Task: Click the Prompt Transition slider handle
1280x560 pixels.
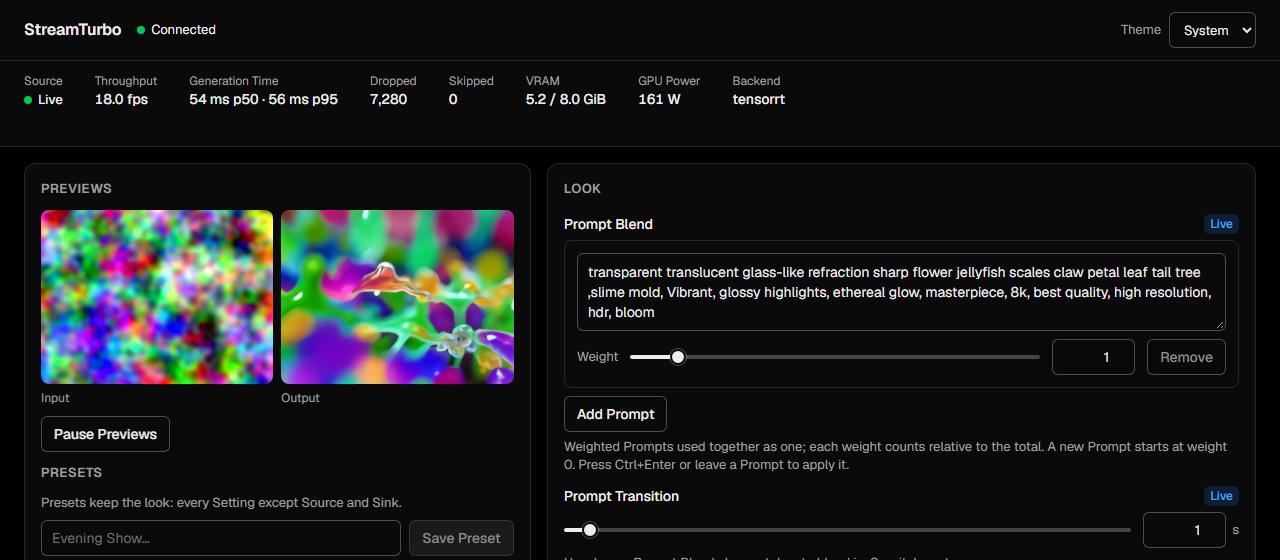Action: pos(590,530)
